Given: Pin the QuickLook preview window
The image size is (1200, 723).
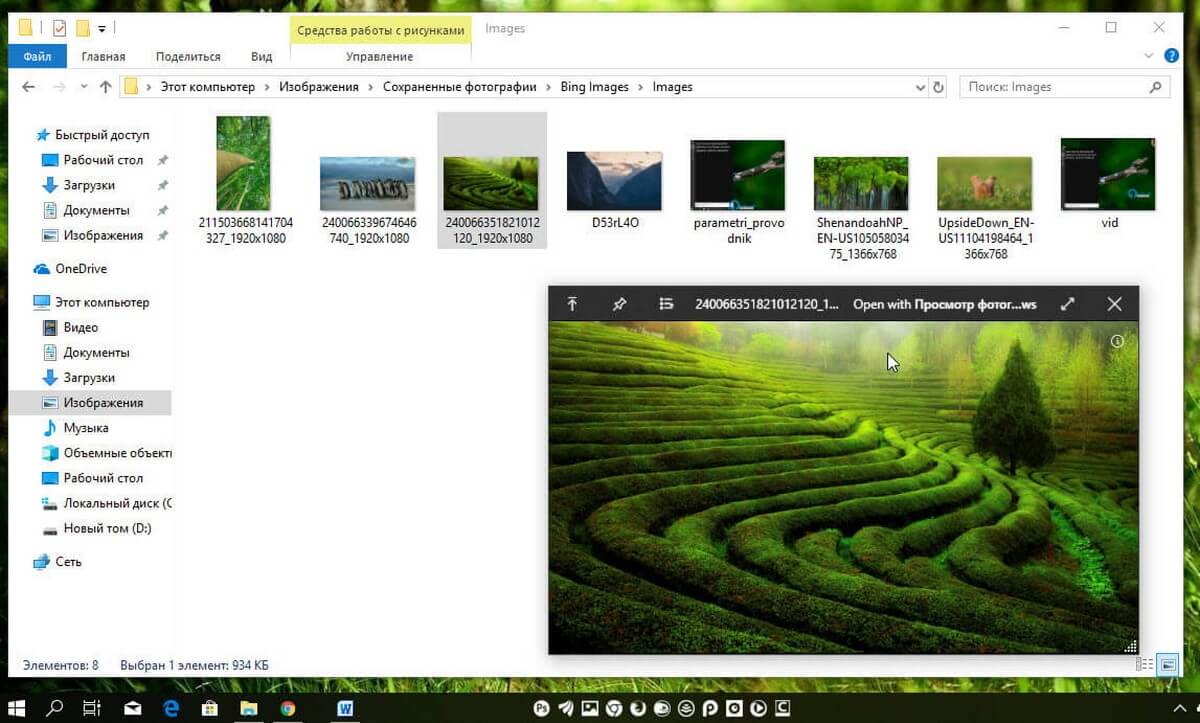Looking at the screenshot, I should point(619,304).
